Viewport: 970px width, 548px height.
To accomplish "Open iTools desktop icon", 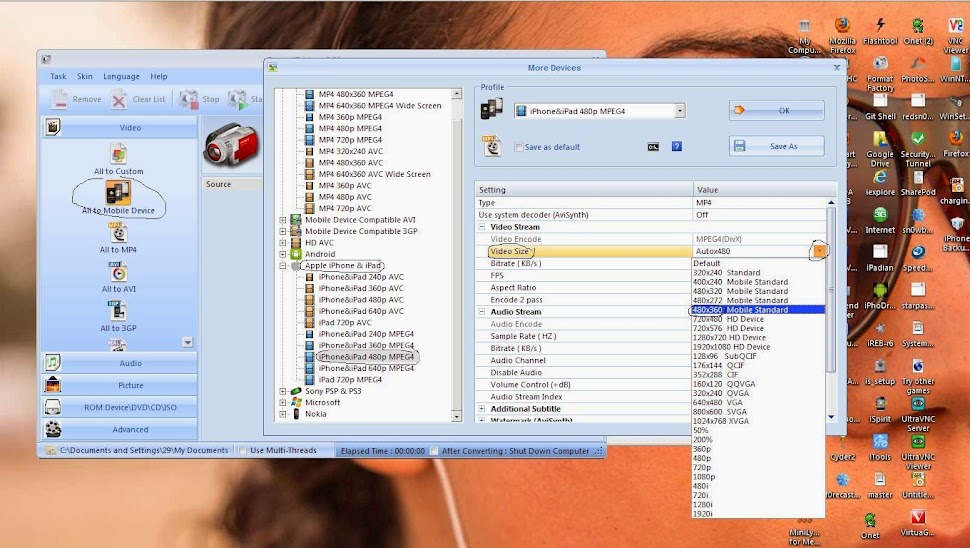I will click(x=880, y=442).
